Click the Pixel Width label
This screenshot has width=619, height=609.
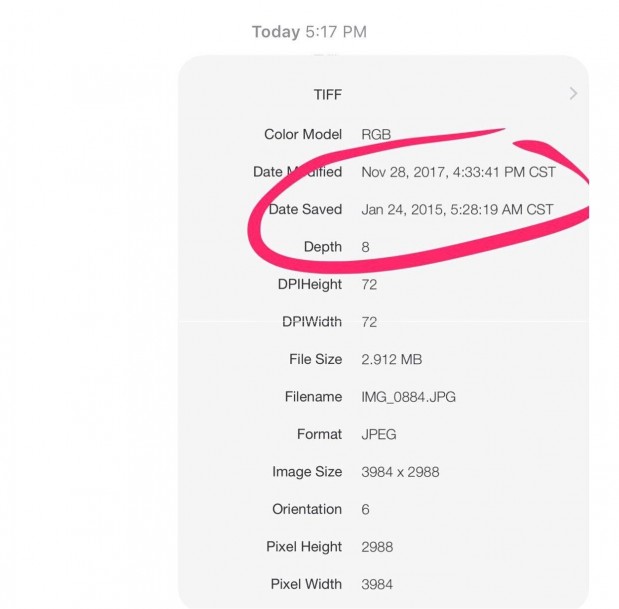pyautogui.click(x=306, y=584)
